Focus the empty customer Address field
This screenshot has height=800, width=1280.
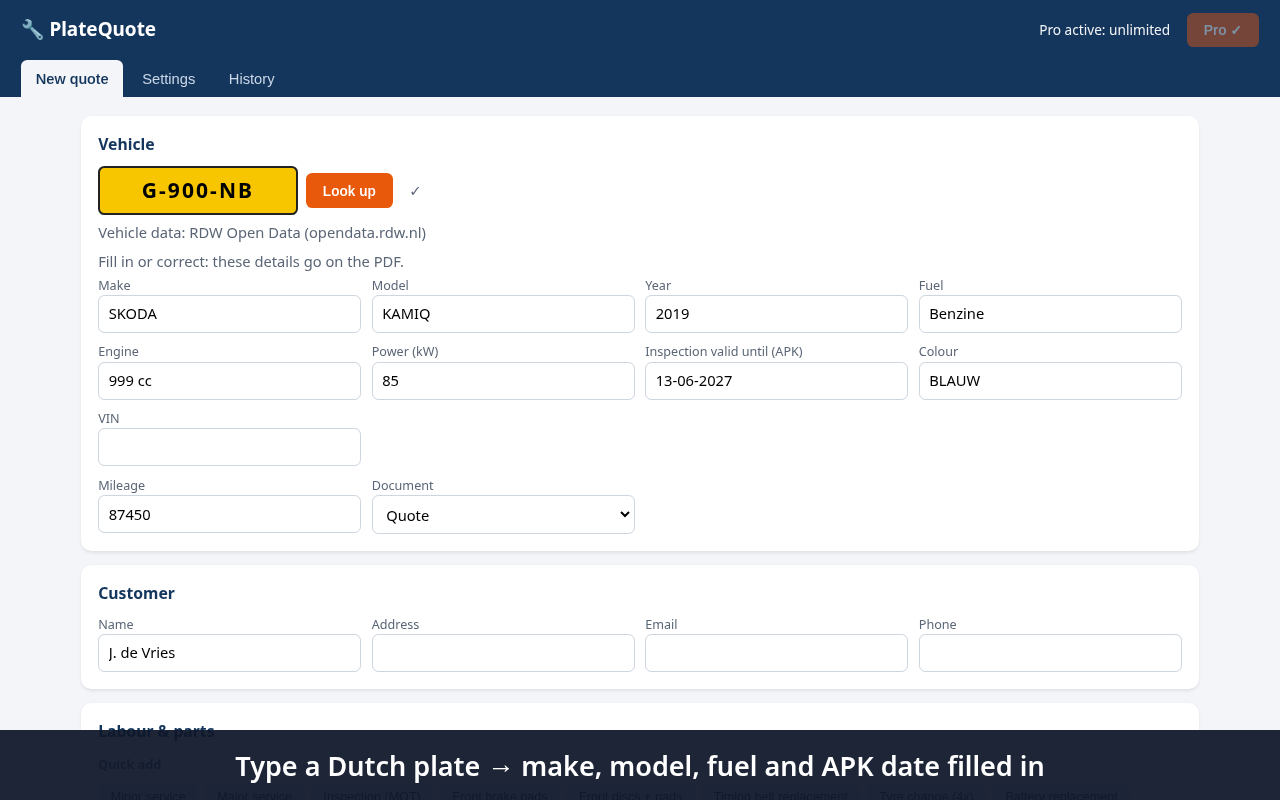(x=503, y=653)
